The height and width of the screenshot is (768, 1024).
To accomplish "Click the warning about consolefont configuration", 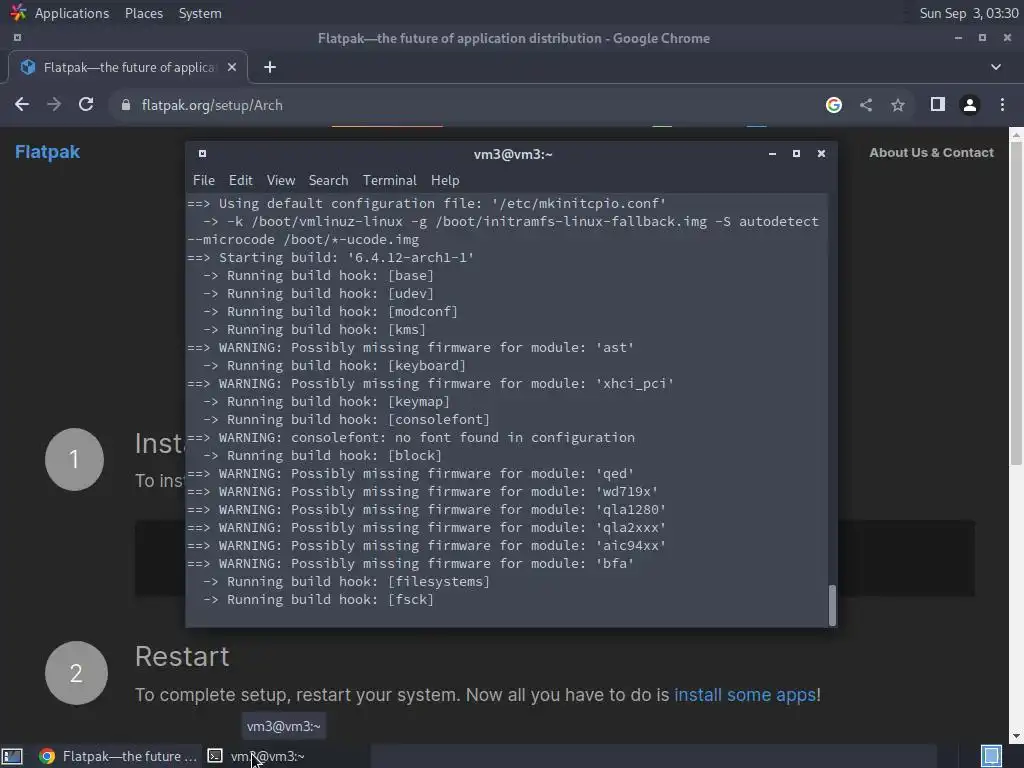I will click(411, 438).
